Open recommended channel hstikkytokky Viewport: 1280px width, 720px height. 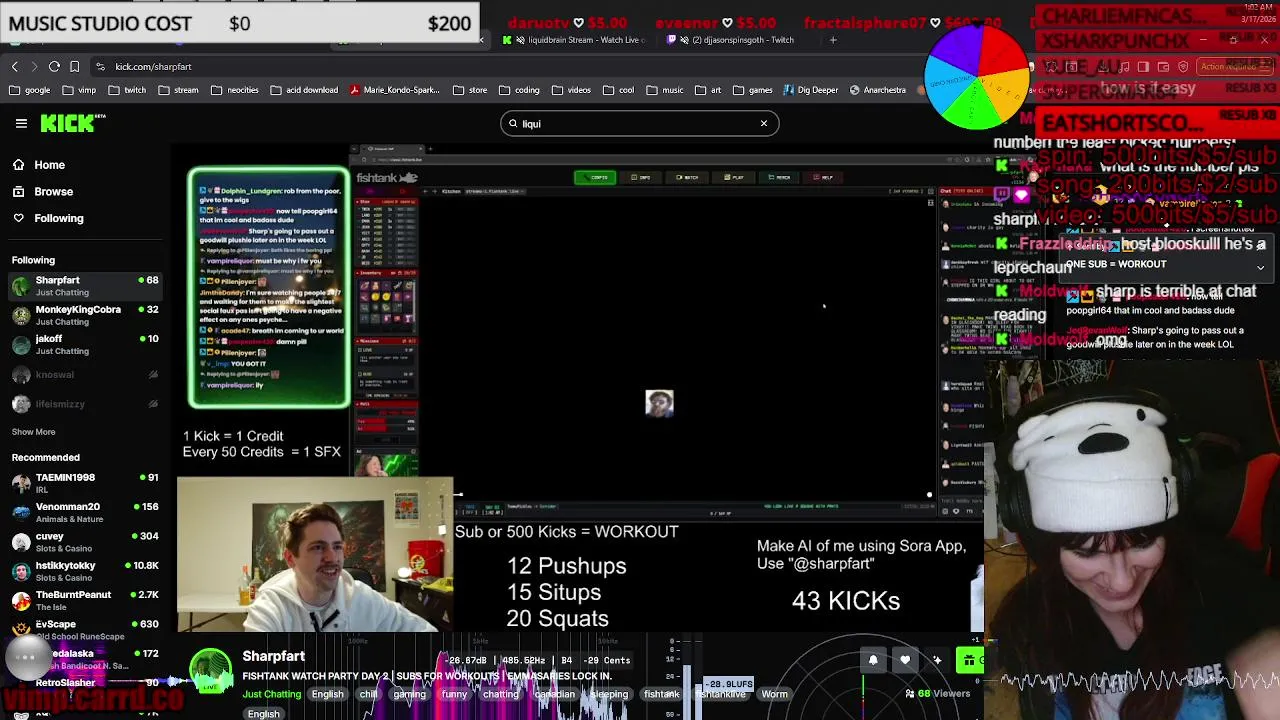click(85, 571)
